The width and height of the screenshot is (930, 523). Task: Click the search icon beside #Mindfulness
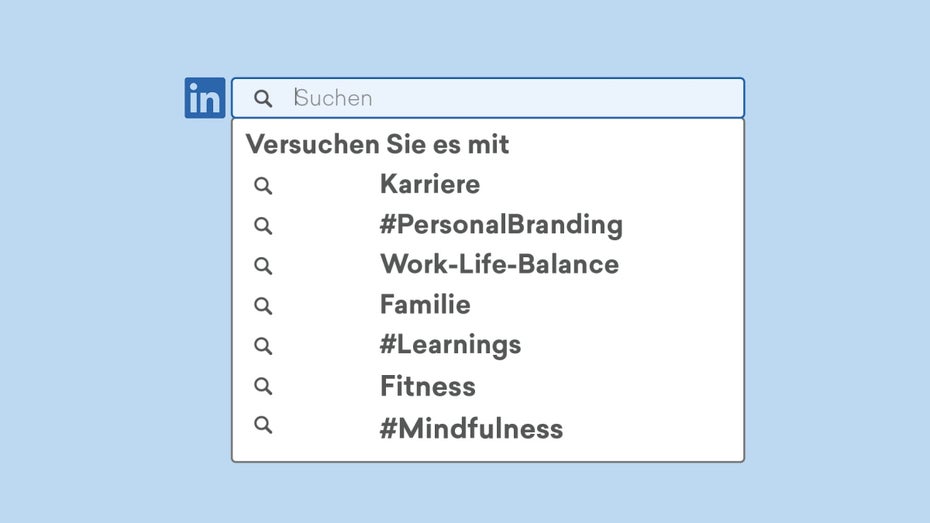(263, 425)
